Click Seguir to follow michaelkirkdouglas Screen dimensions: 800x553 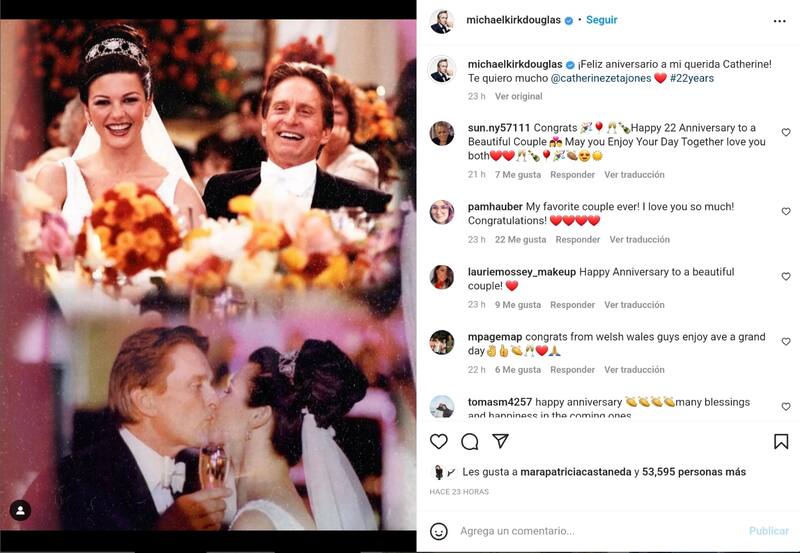[601, 20]
